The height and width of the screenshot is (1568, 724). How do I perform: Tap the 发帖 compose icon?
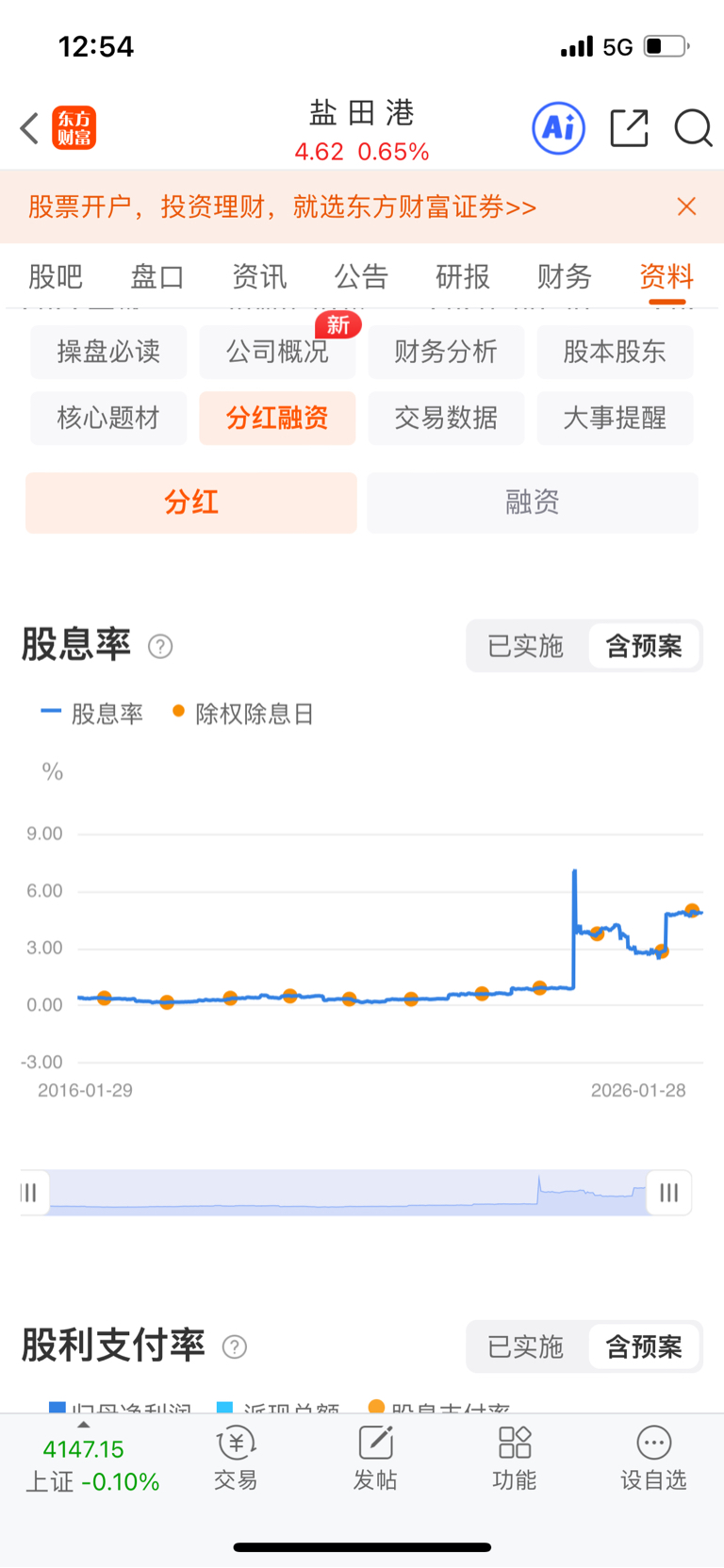coord(375,1444)
